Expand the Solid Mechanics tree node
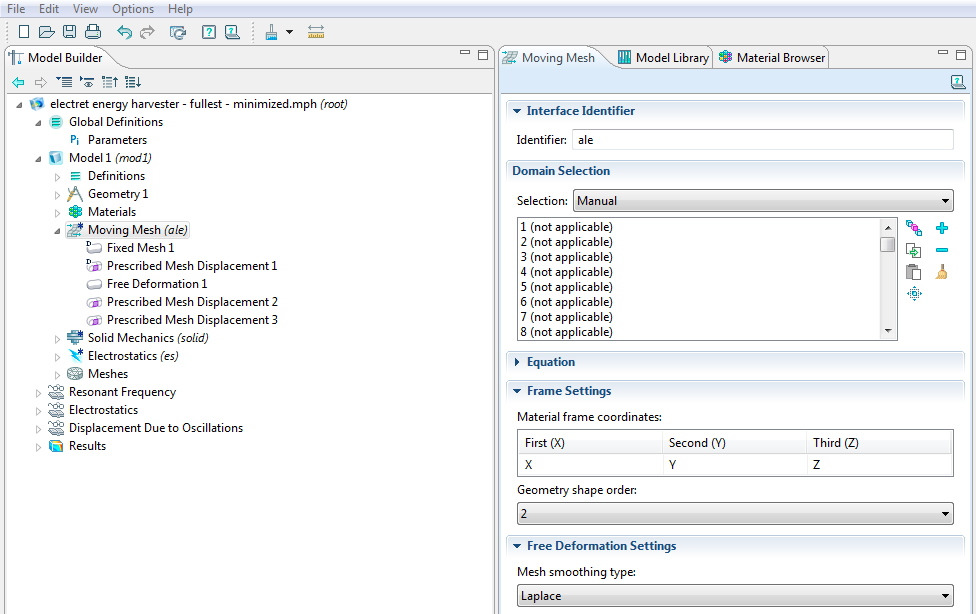Image resolution: width=976 pixels, height=614 pixels. pos(58,338)
